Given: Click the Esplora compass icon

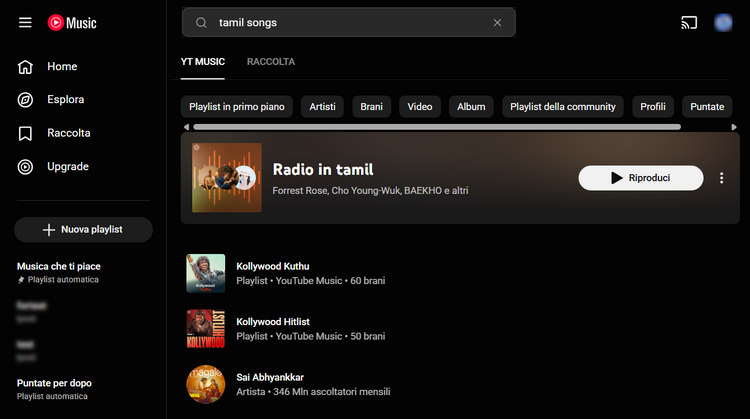Looking at the screenshot, I should 25,100.
